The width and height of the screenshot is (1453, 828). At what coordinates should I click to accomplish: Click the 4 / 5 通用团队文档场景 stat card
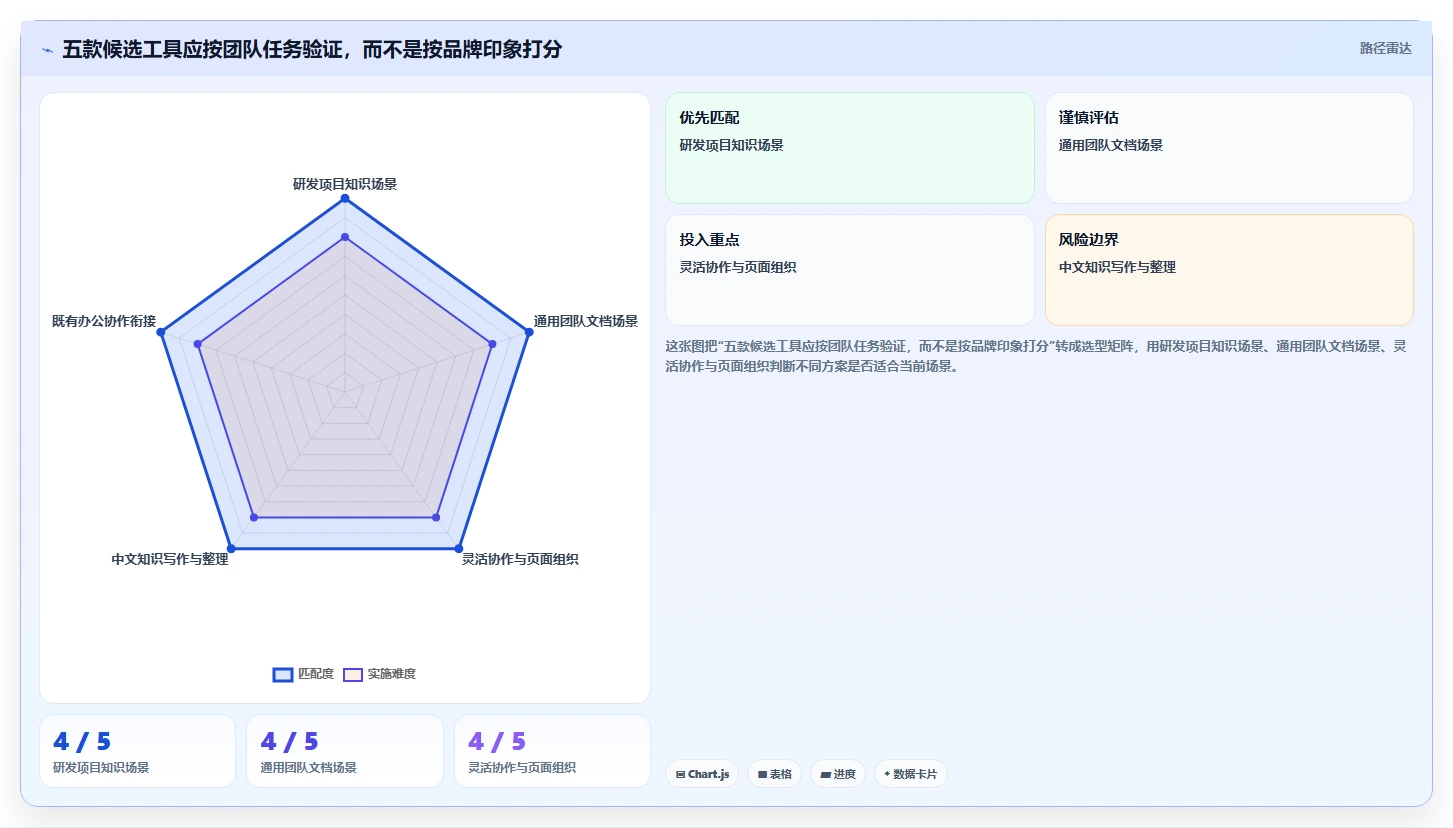(x=345, y=751)
